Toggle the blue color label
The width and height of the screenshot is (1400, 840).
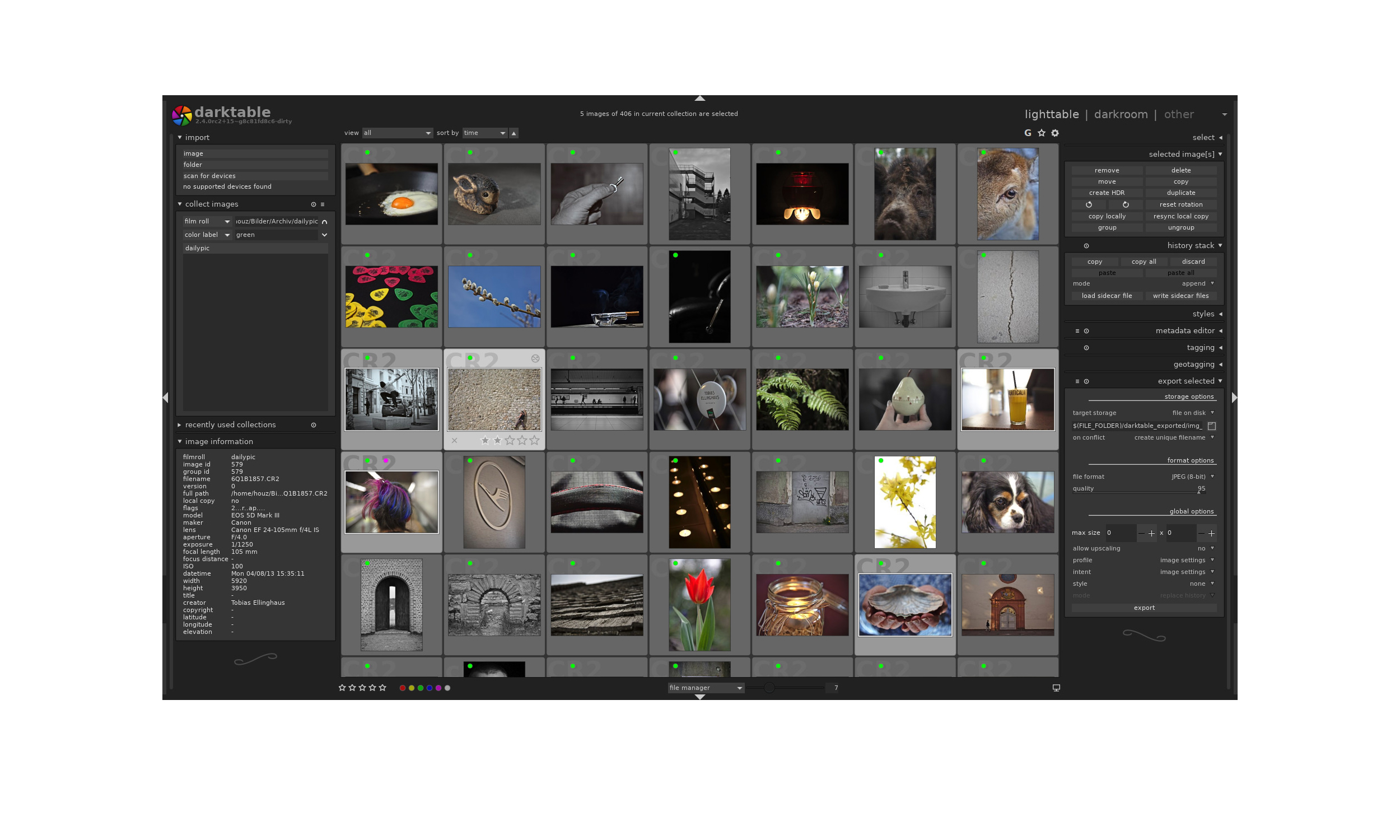pos(430,688)
